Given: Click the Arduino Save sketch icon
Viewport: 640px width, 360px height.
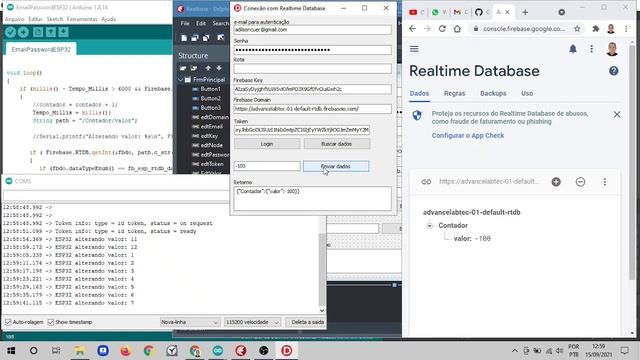Looking at the screenshot, I should [x=63, y=32].
